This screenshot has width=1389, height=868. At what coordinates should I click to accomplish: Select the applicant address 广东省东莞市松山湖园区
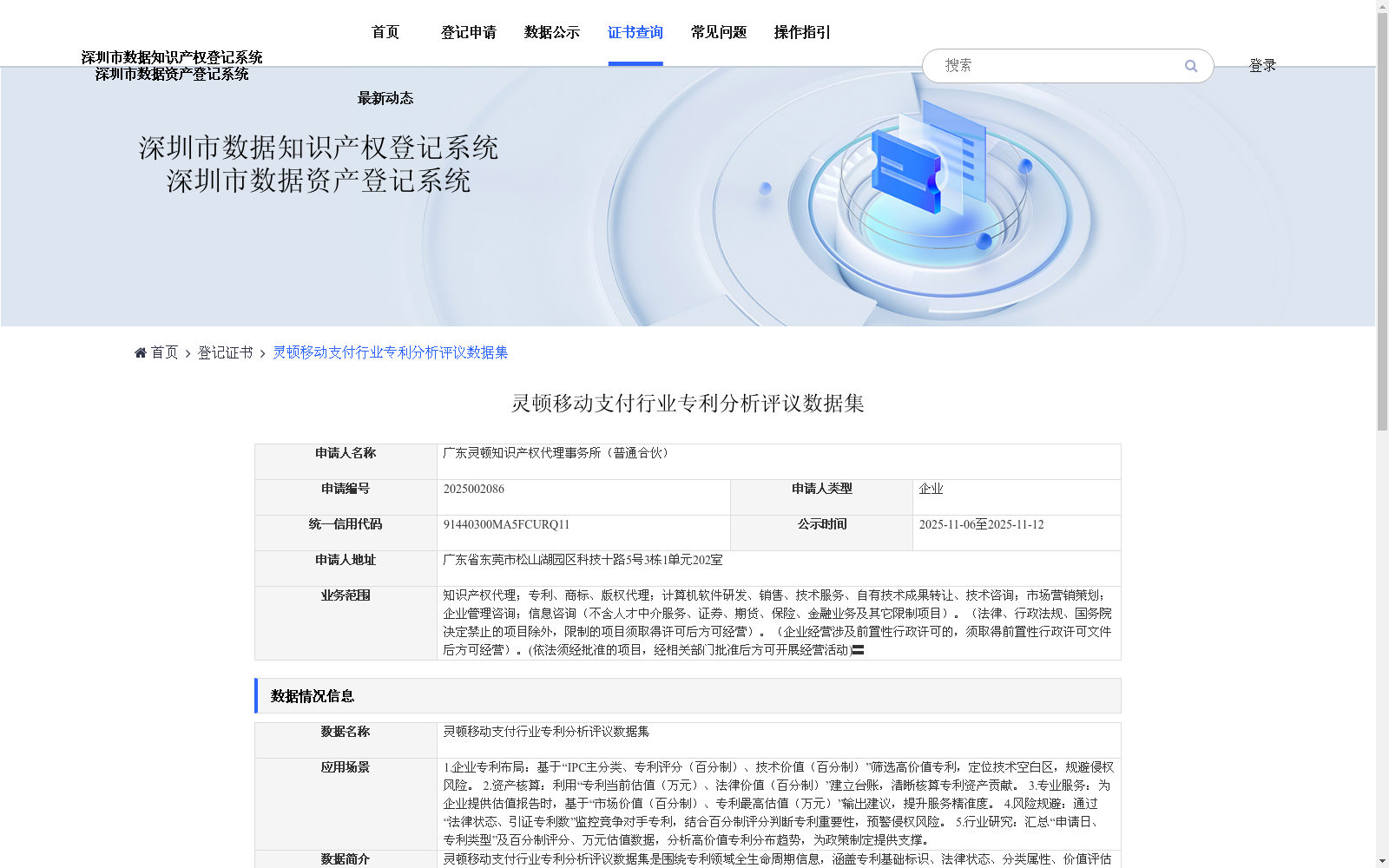pos(583,560)
